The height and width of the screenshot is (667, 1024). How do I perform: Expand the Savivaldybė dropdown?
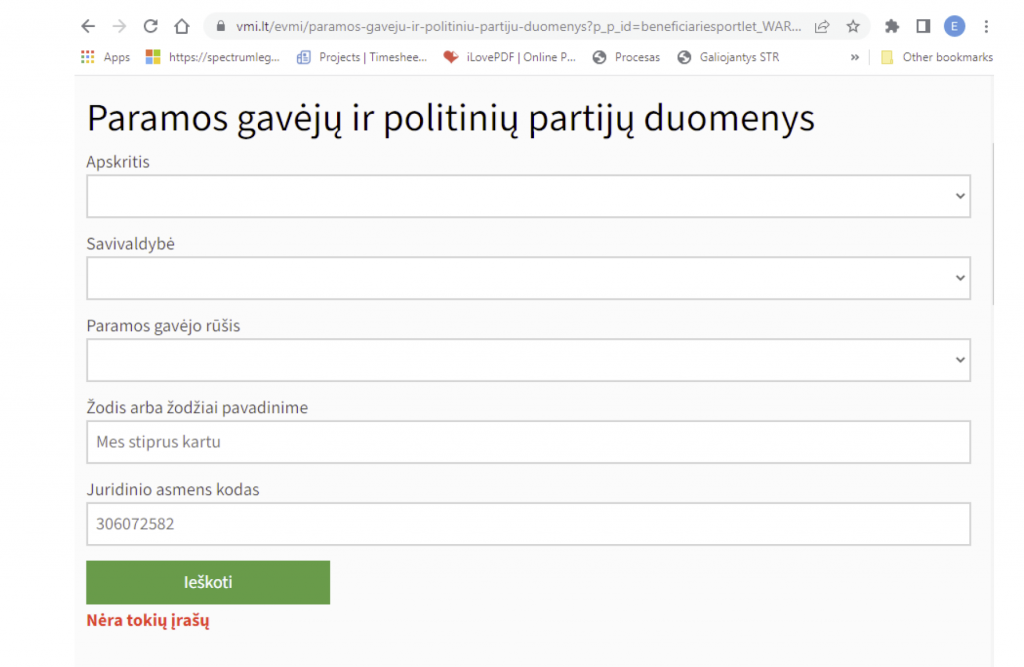528,278
